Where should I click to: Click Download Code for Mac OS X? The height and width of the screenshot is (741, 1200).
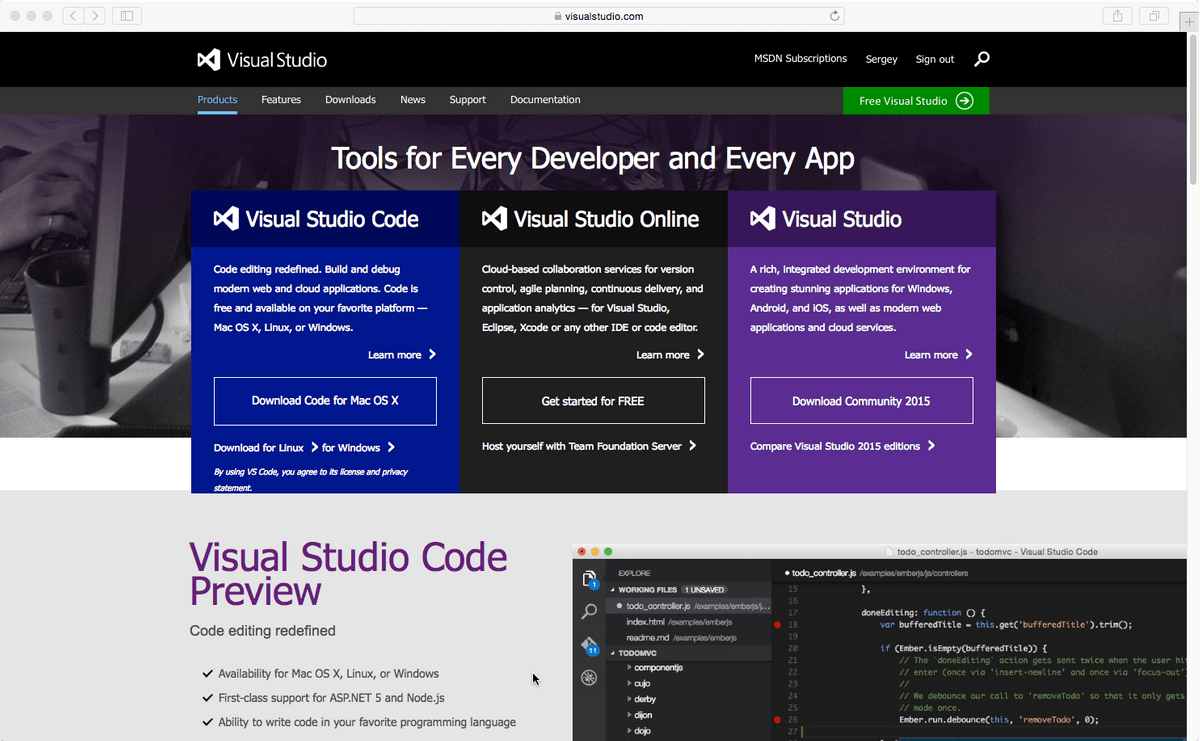click(x=324, y=400)
